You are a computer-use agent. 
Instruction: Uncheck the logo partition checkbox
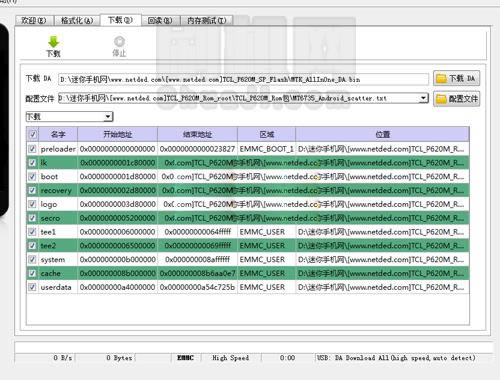coord(32,204)
